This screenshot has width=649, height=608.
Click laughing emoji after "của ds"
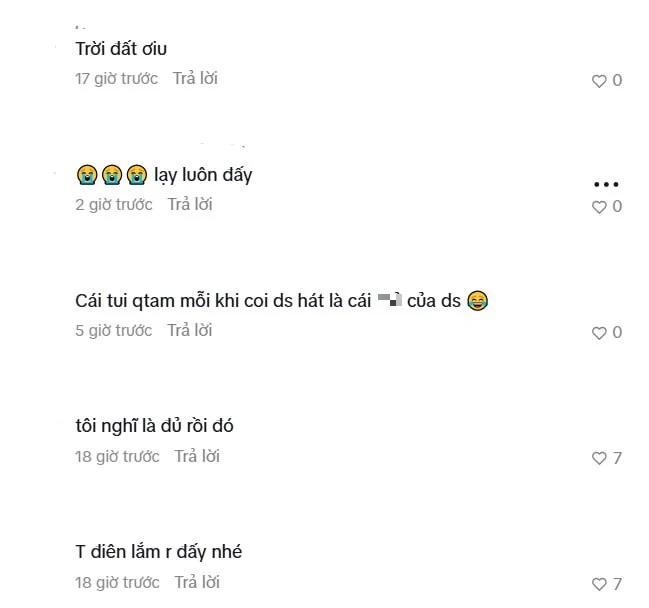click(x=478, y=300)
